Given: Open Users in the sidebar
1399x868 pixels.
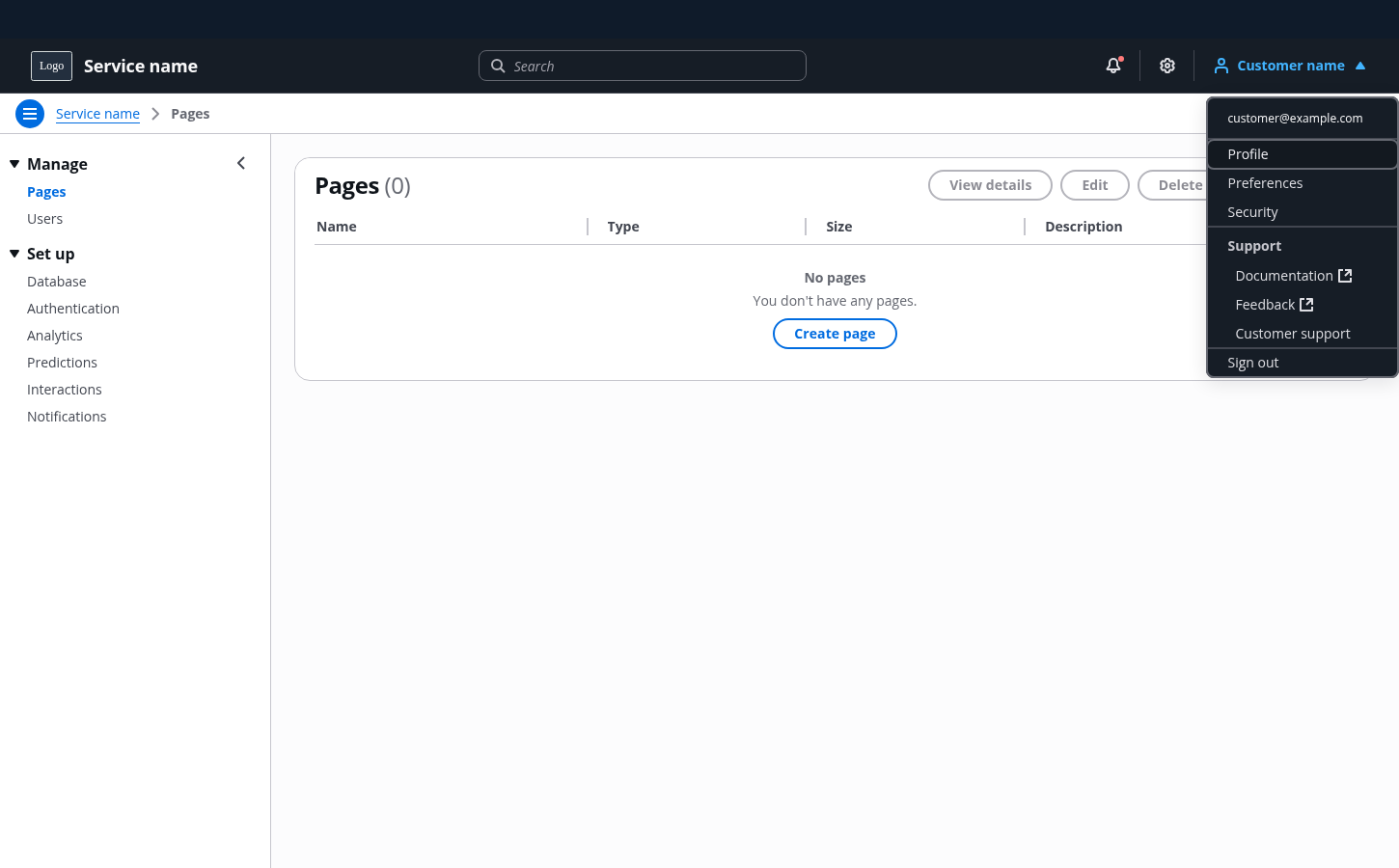Looking at the screenshot, I should coord(44,219).
